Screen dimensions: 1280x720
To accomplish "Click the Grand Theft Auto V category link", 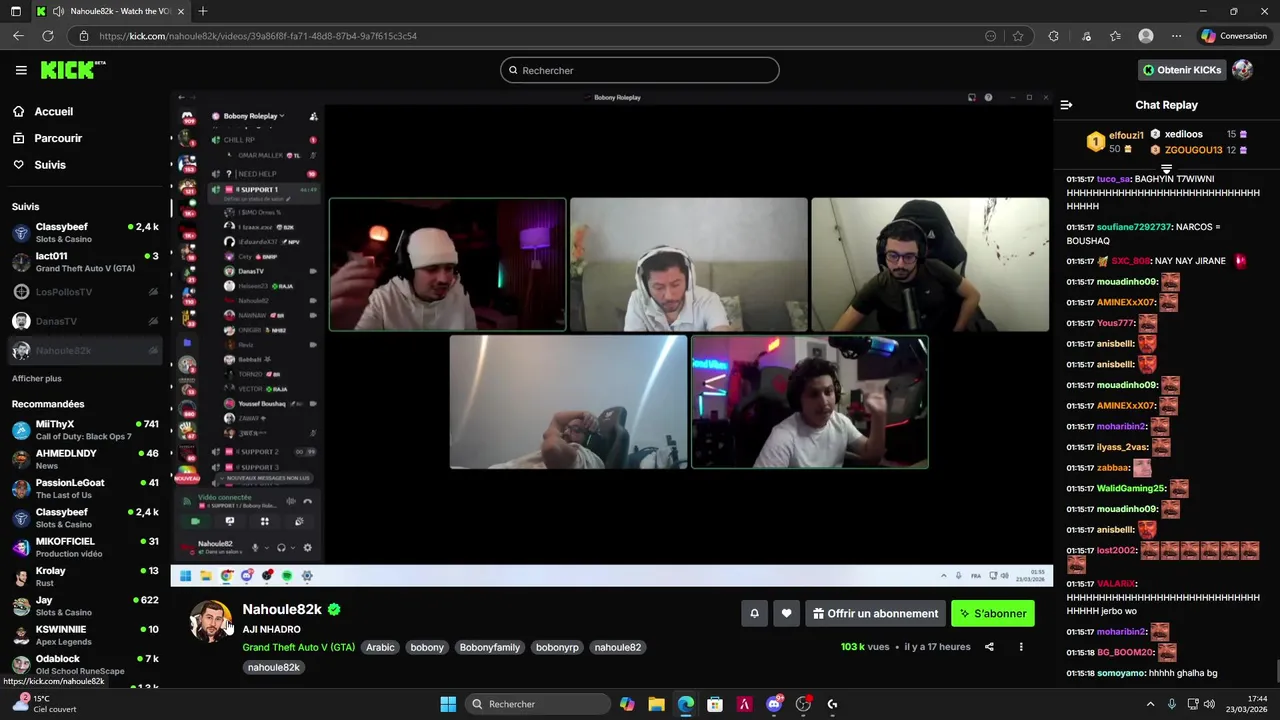I will pyautogui.click(x=298, y=647).
